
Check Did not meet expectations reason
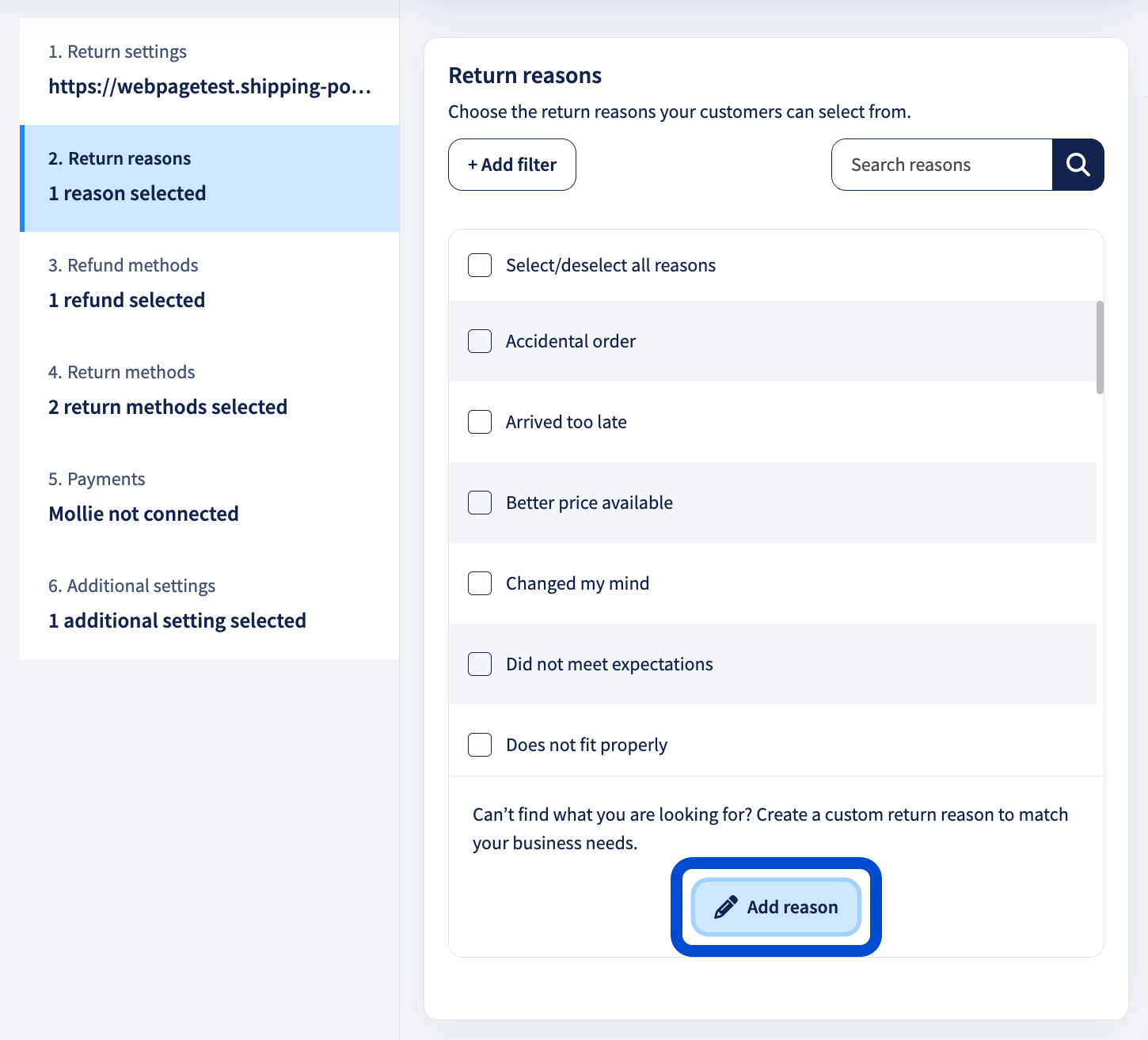click(x=480, y=664)
